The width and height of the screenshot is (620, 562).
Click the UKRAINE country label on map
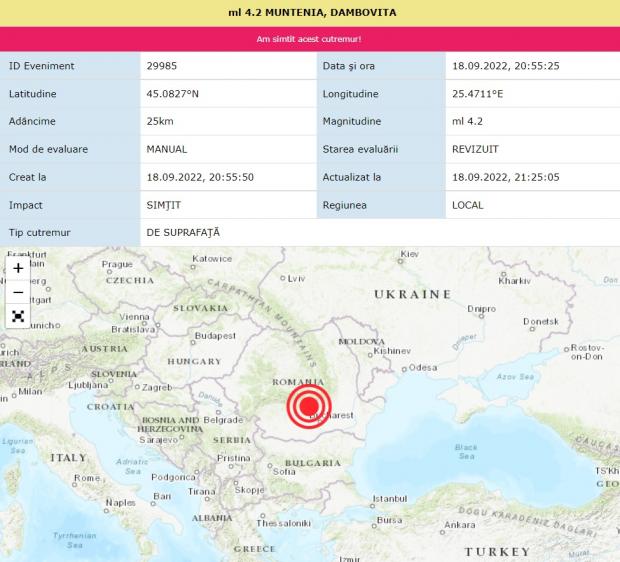(412, 294)
